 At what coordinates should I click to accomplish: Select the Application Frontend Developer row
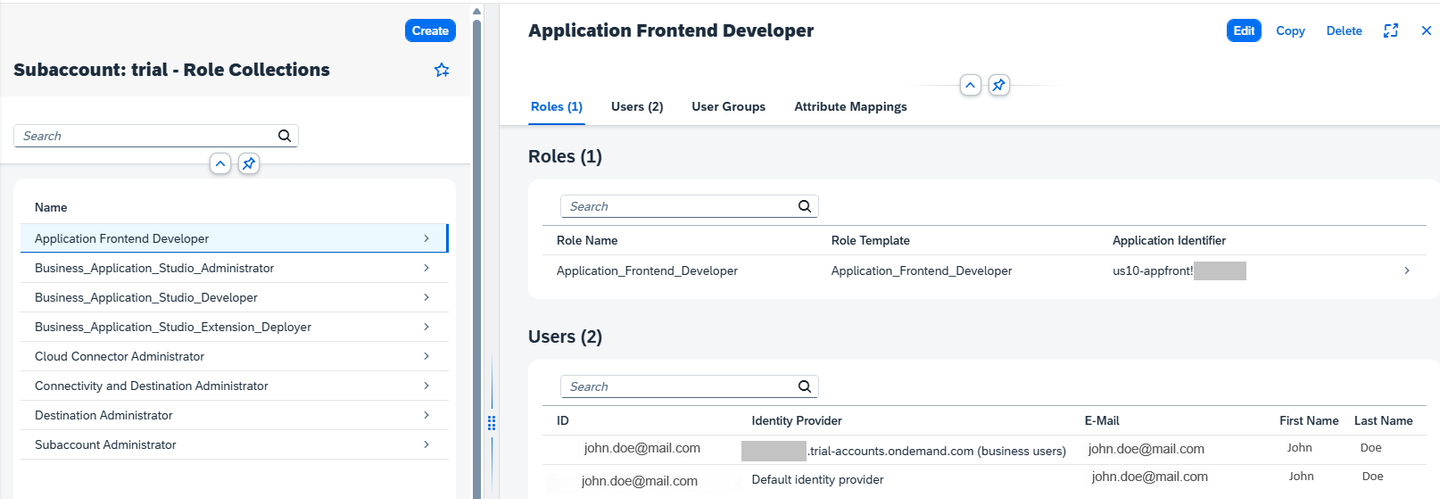click(234, 238)
